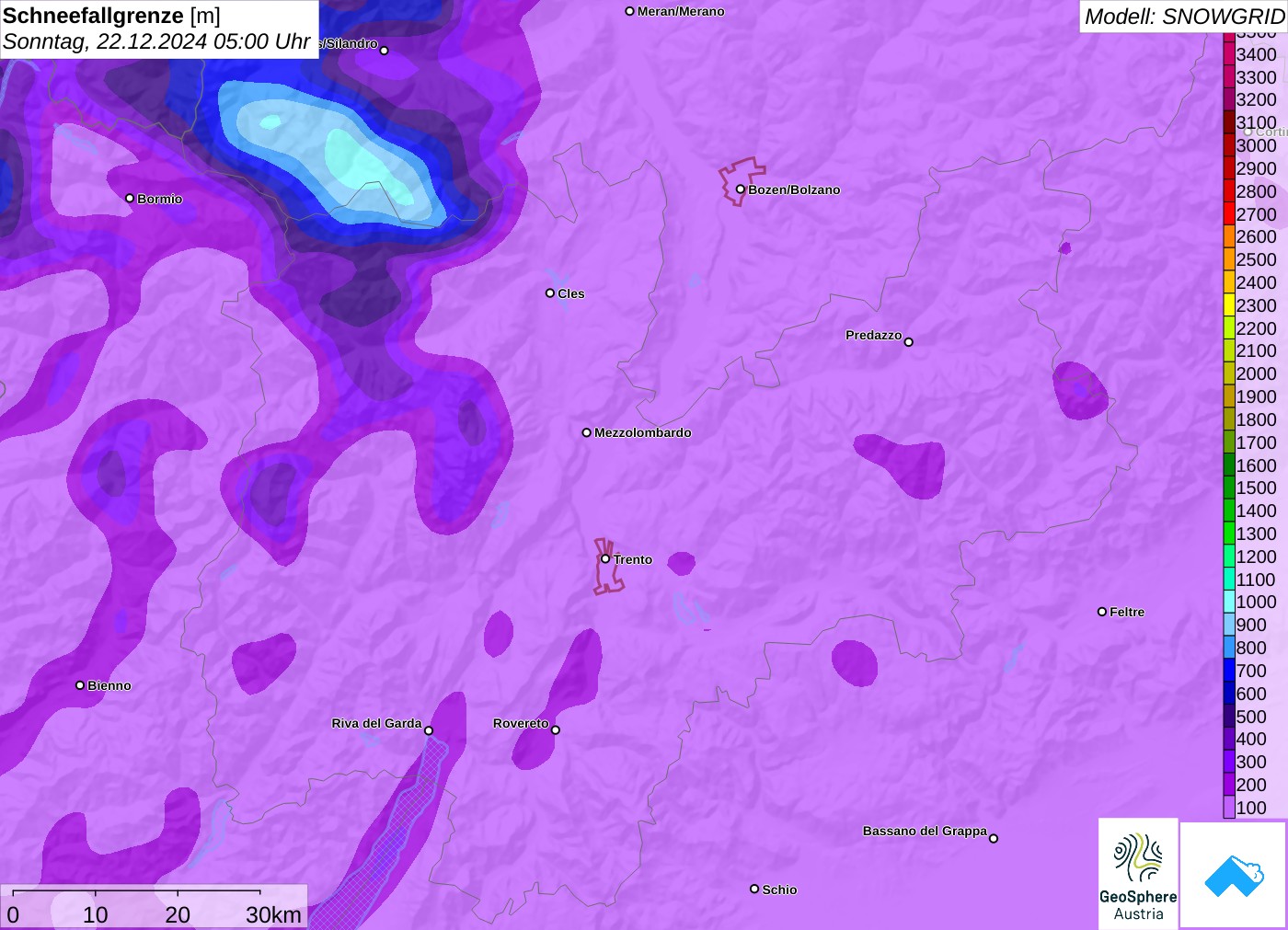The height and width of the screenshot is (930, 1288).
Task: Click the Mezzolombardo marker dot
Action: [587, 432]
